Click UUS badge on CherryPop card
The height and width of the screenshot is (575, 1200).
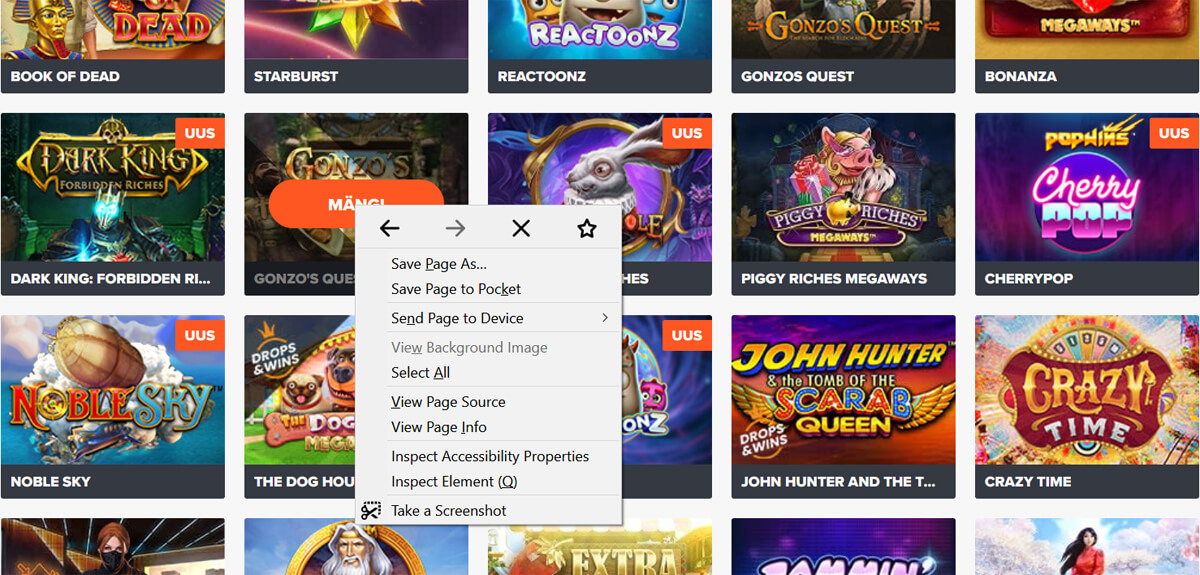pos(1174,133)
